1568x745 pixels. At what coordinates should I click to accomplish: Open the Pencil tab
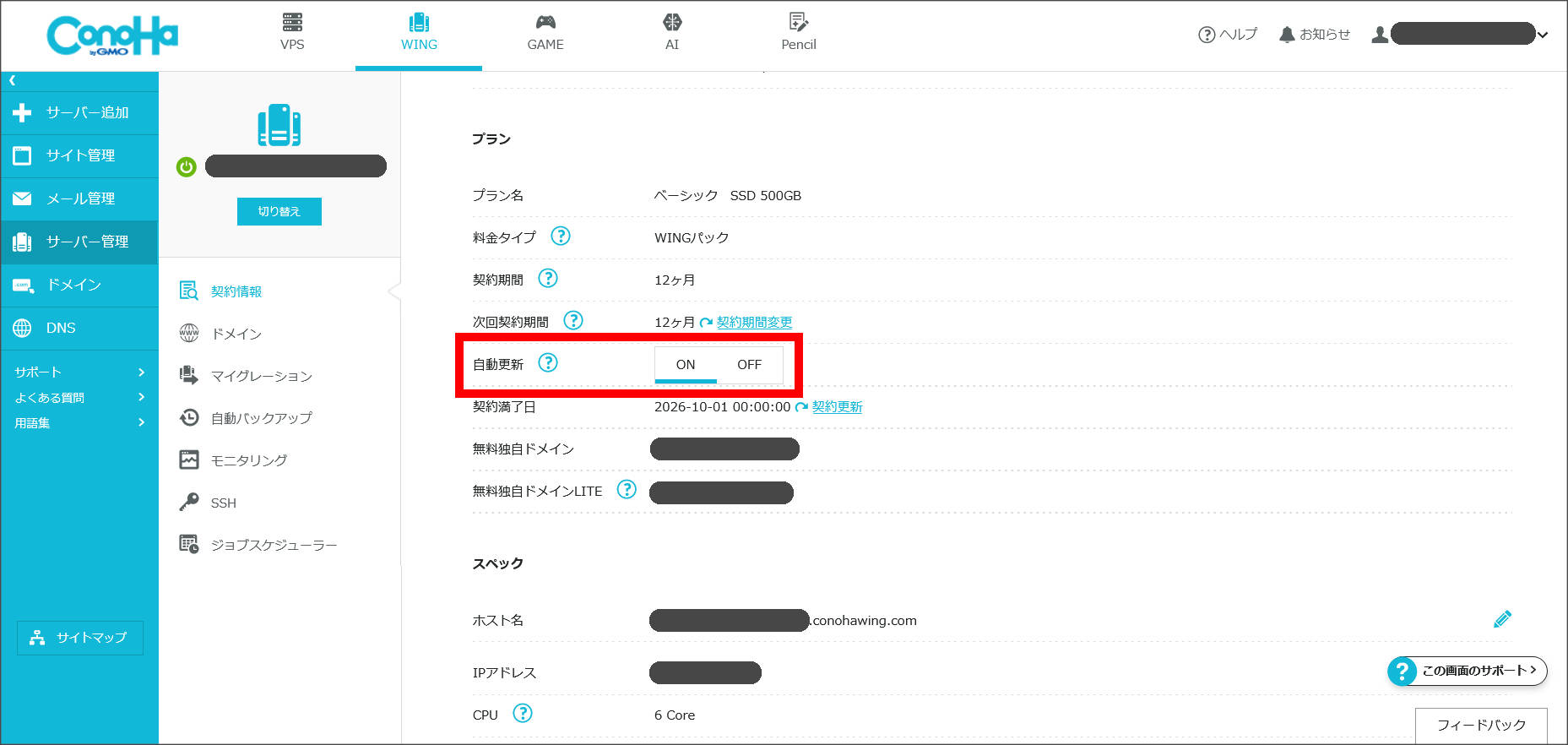799,33
